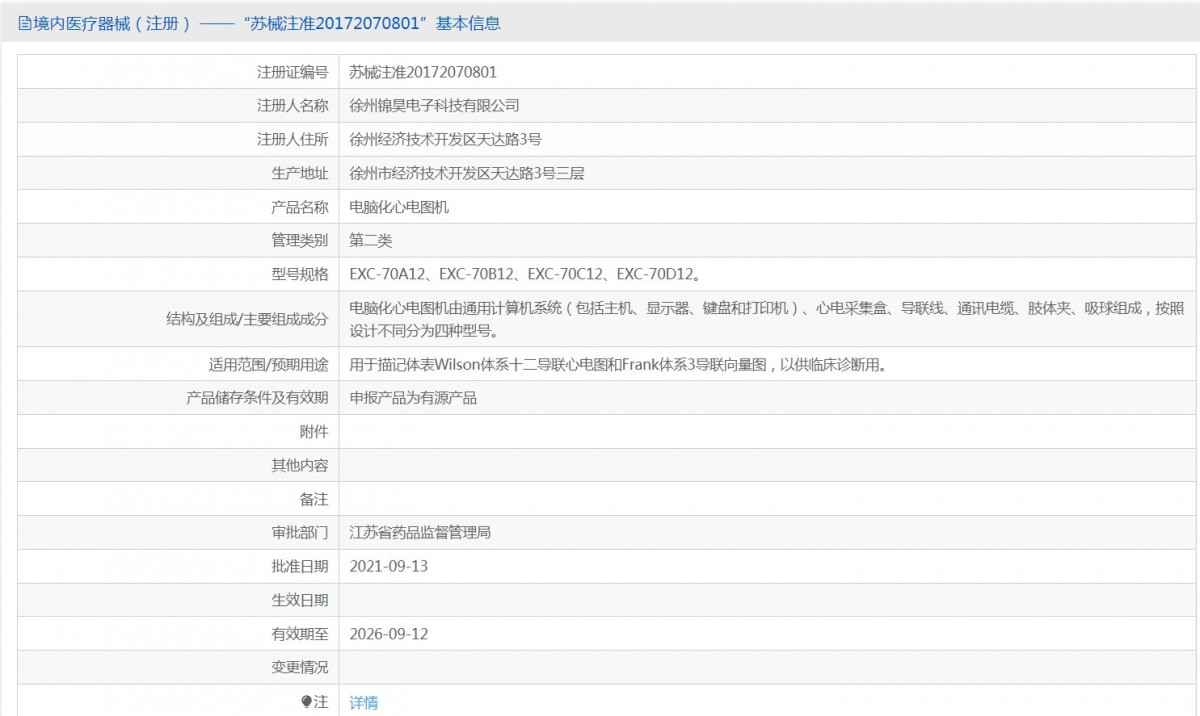The width and height of the screenshot is (1200, 716).
Task: Click the 生产地址 label
Action: click(299, 173)
